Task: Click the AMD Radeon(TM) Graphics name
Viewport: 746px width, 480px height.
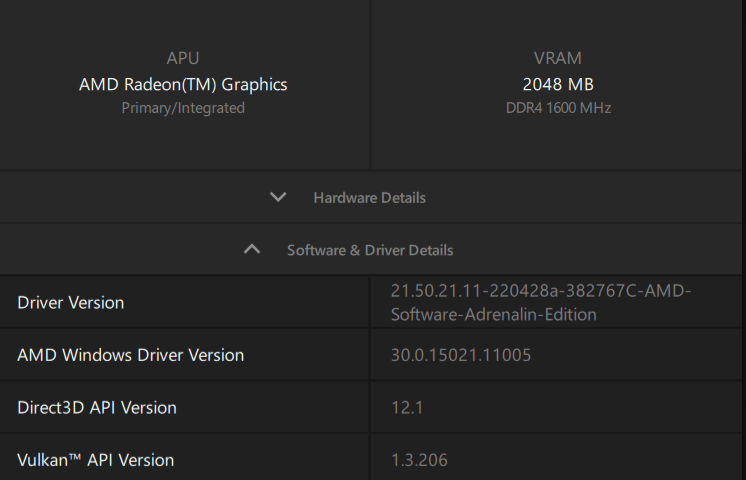Action: [x=183, y=84]
